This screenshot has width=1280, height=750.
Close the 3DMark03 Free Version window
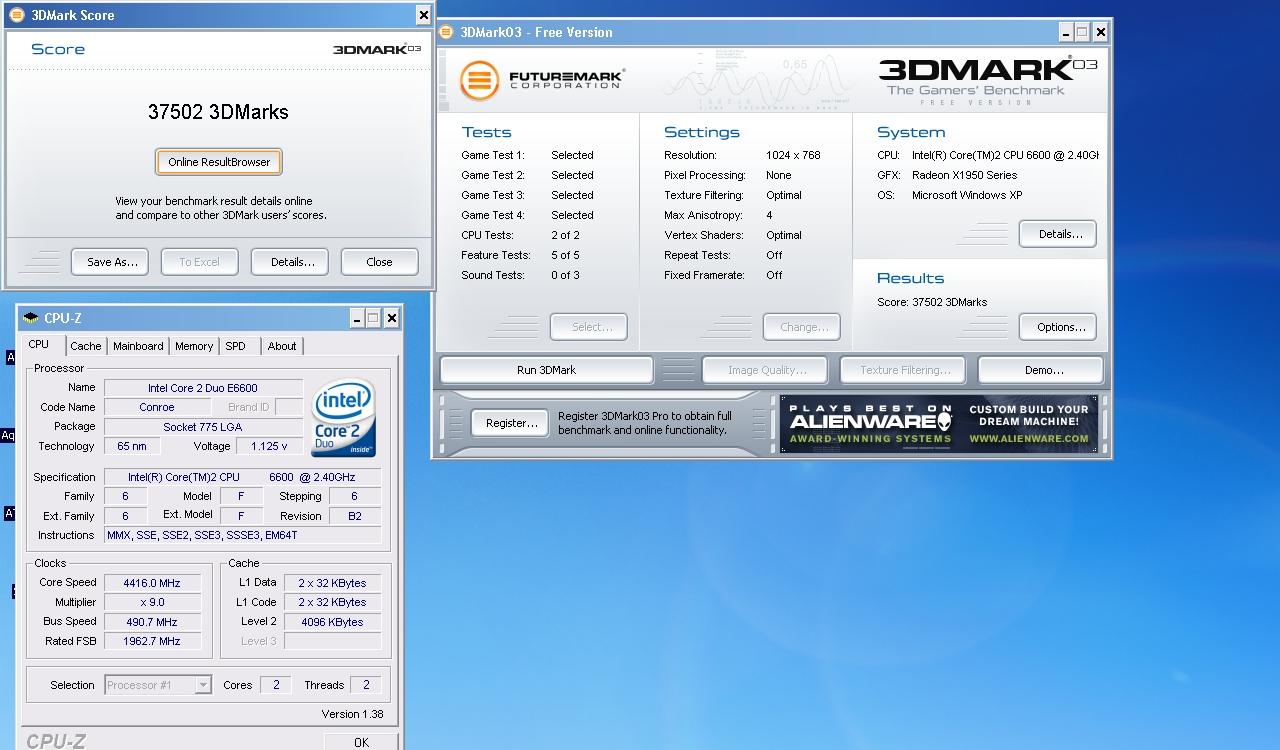coord(1100,32)
